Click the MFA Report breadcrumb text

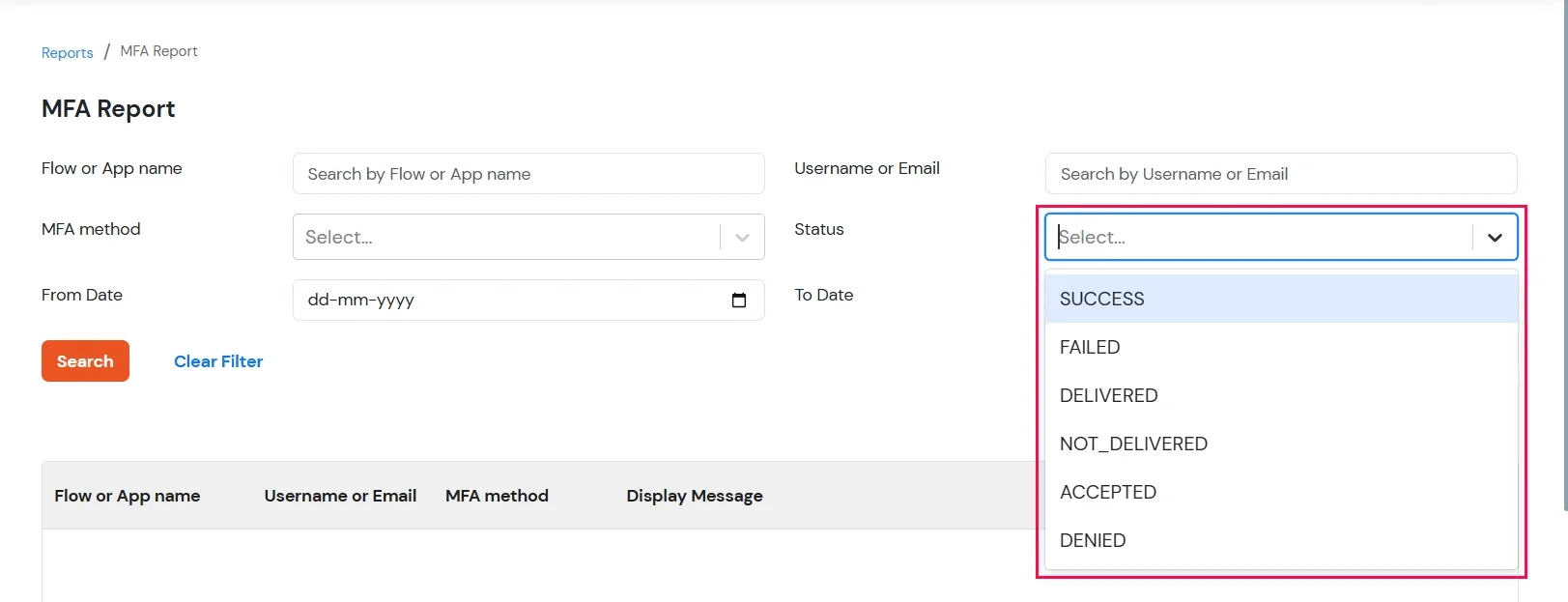coord(158,51)
